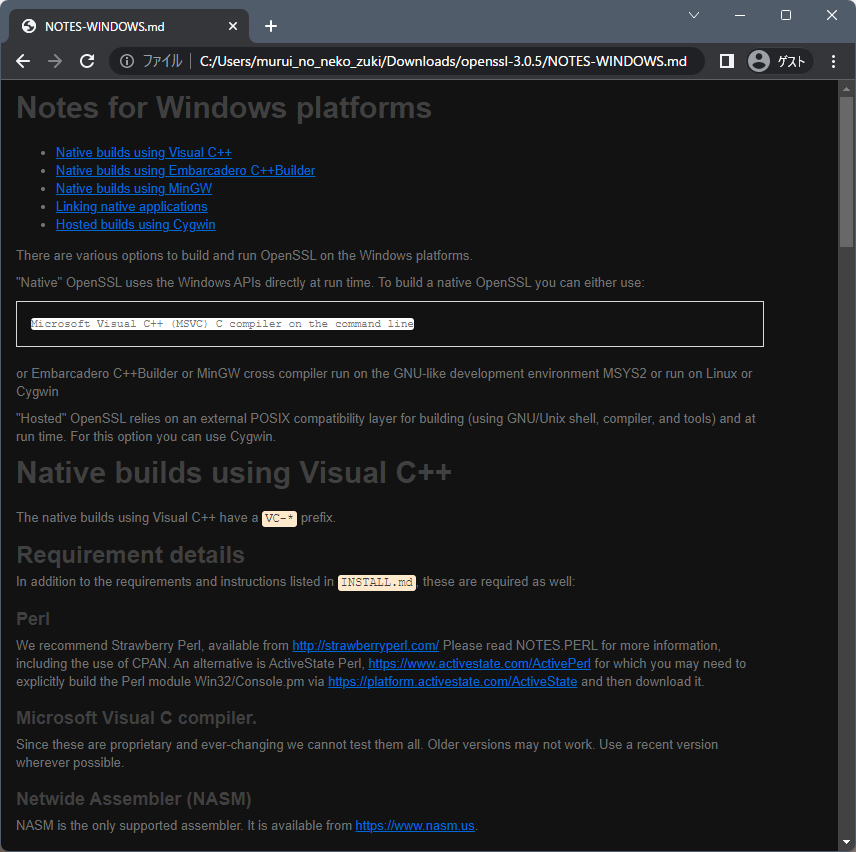Maximize the browser window
Viewport: 856px width, 852px height.
[x=786, y=15]
